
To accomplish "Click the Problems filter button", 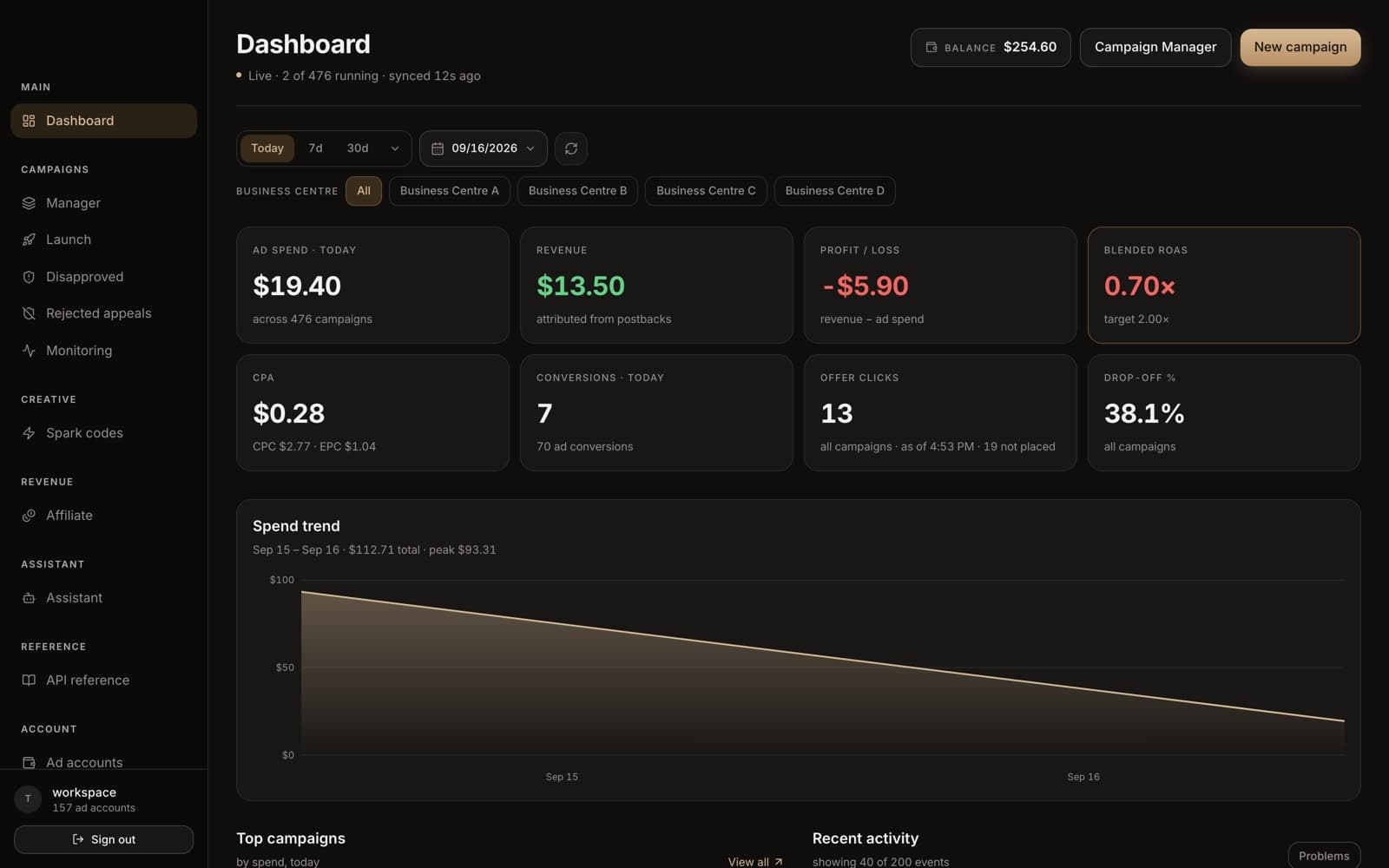I will [1324, 856].
